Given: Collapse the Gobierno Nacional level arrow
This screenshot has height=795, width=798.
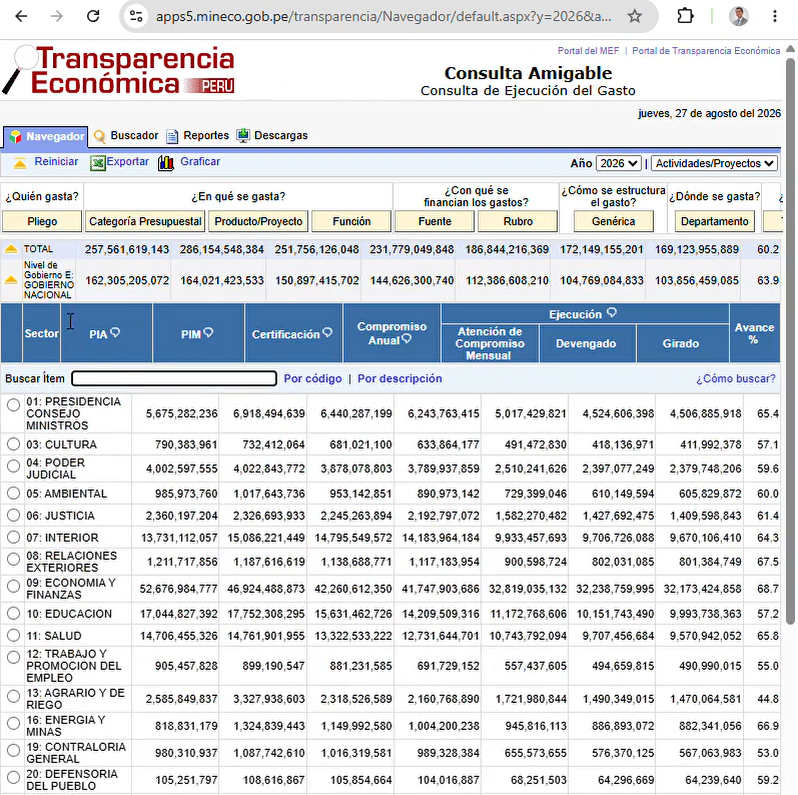Looking at the screenshot, I should click(x=11, y=280).
